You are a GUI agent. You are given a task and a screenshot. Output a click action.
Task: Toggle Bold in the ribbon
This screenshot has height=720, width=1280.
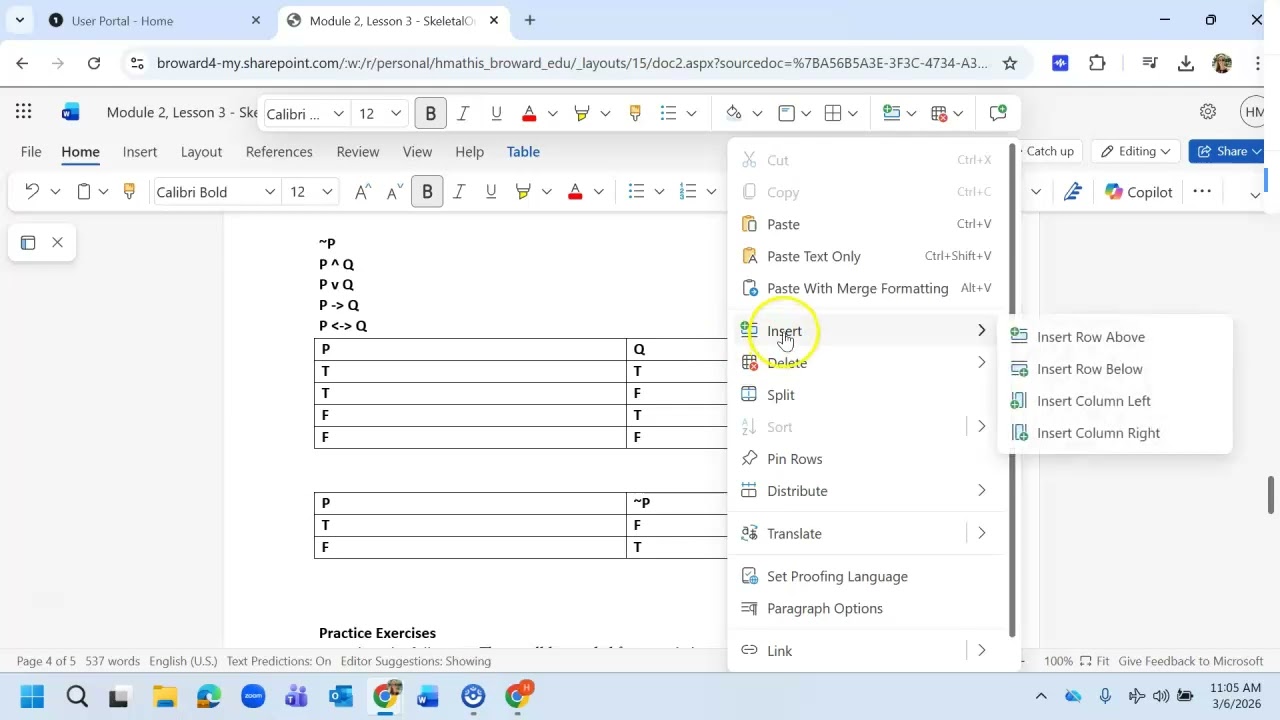click(x=427, y=192)
